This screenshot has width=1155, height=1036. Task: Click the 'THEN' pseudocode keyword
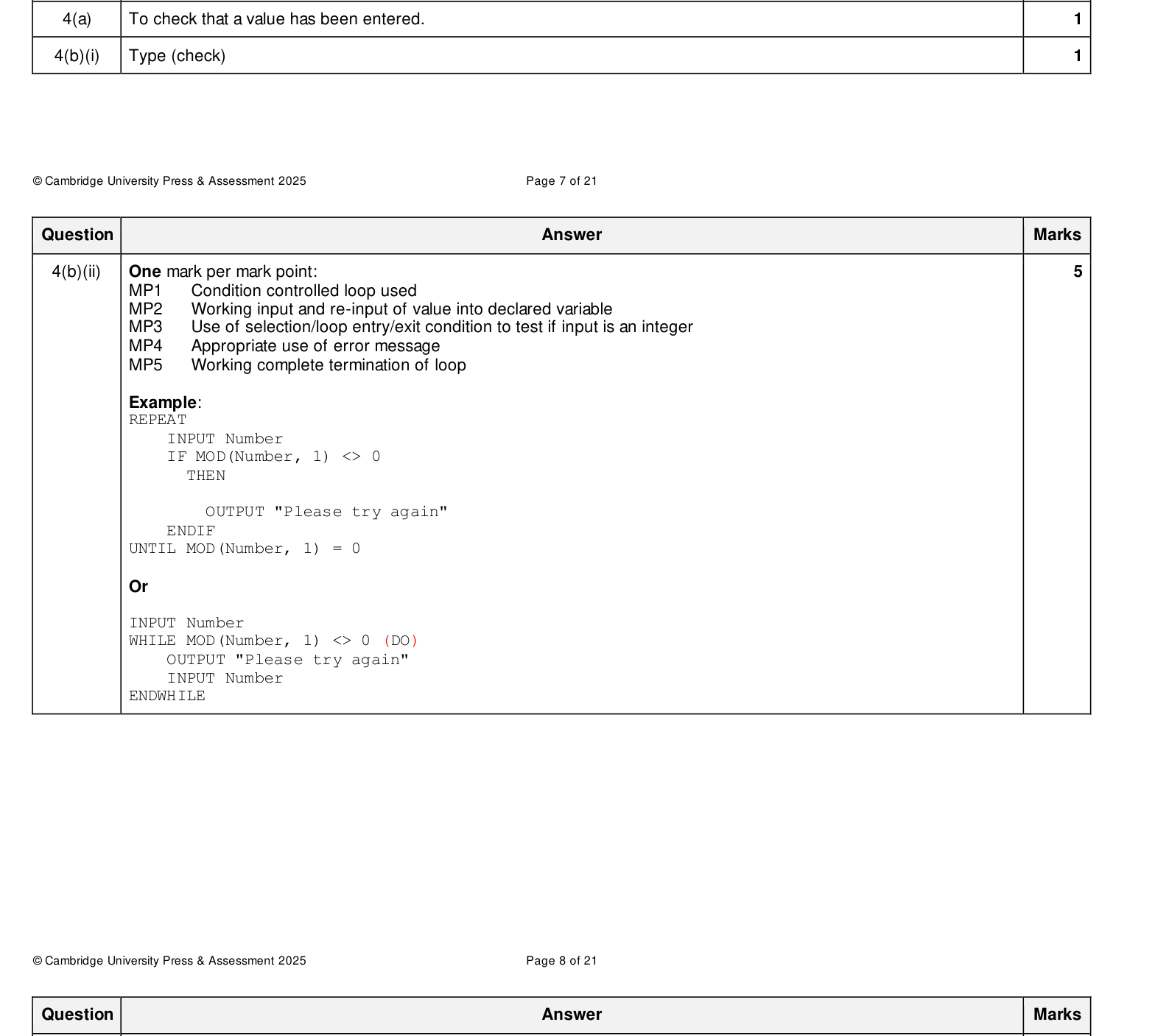click(x=206, y=476)
